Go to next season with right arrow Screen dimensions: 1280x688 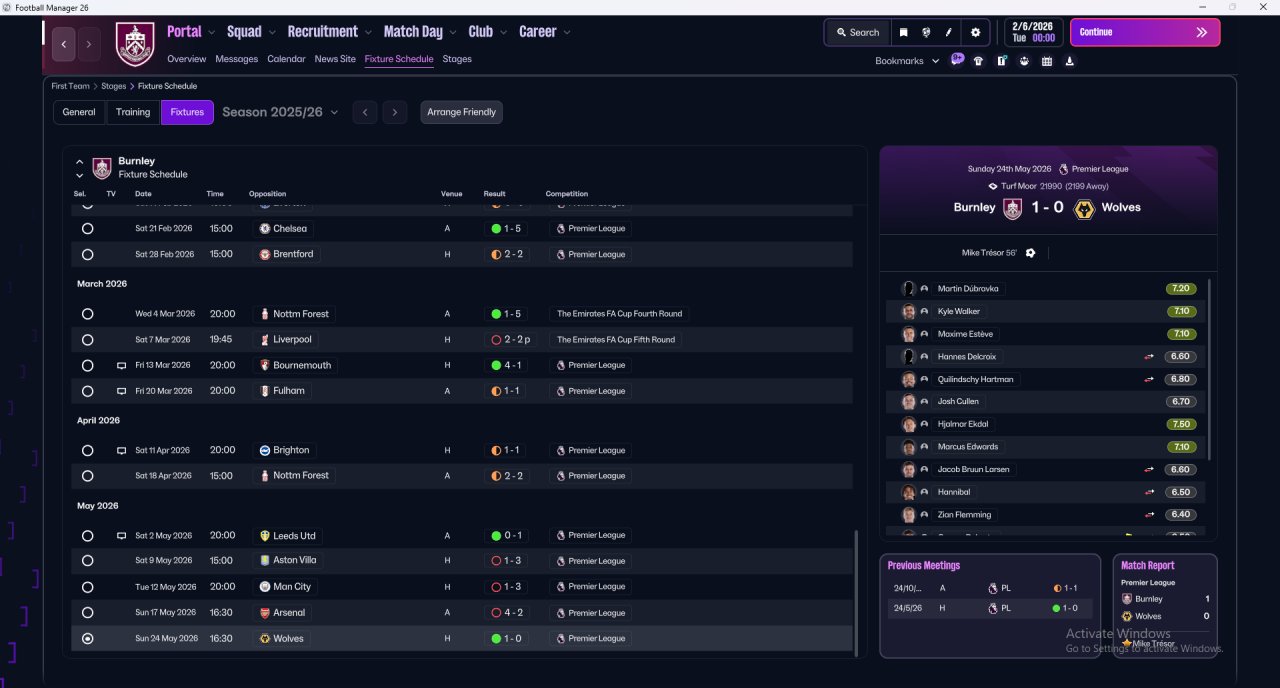(395, 112)
